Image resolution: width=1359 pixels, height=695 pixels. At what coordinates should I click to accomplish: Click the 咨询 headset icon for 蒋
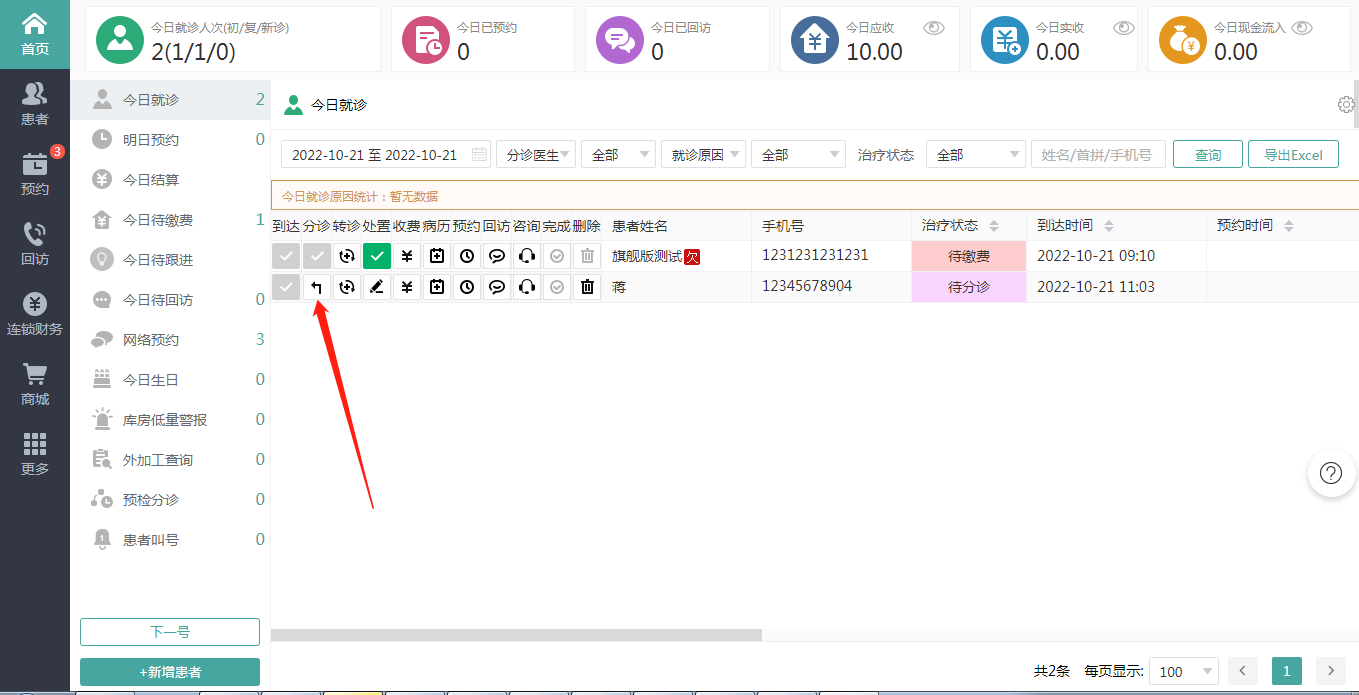(x=527, y=287)
